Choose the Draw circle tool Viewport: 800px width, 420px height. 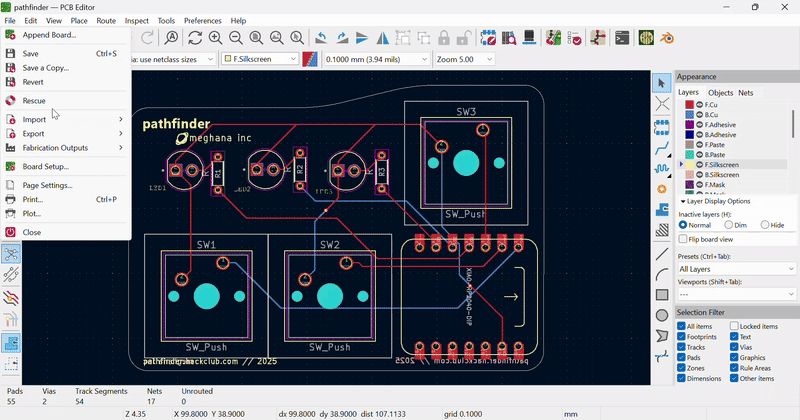coord(662,315)
